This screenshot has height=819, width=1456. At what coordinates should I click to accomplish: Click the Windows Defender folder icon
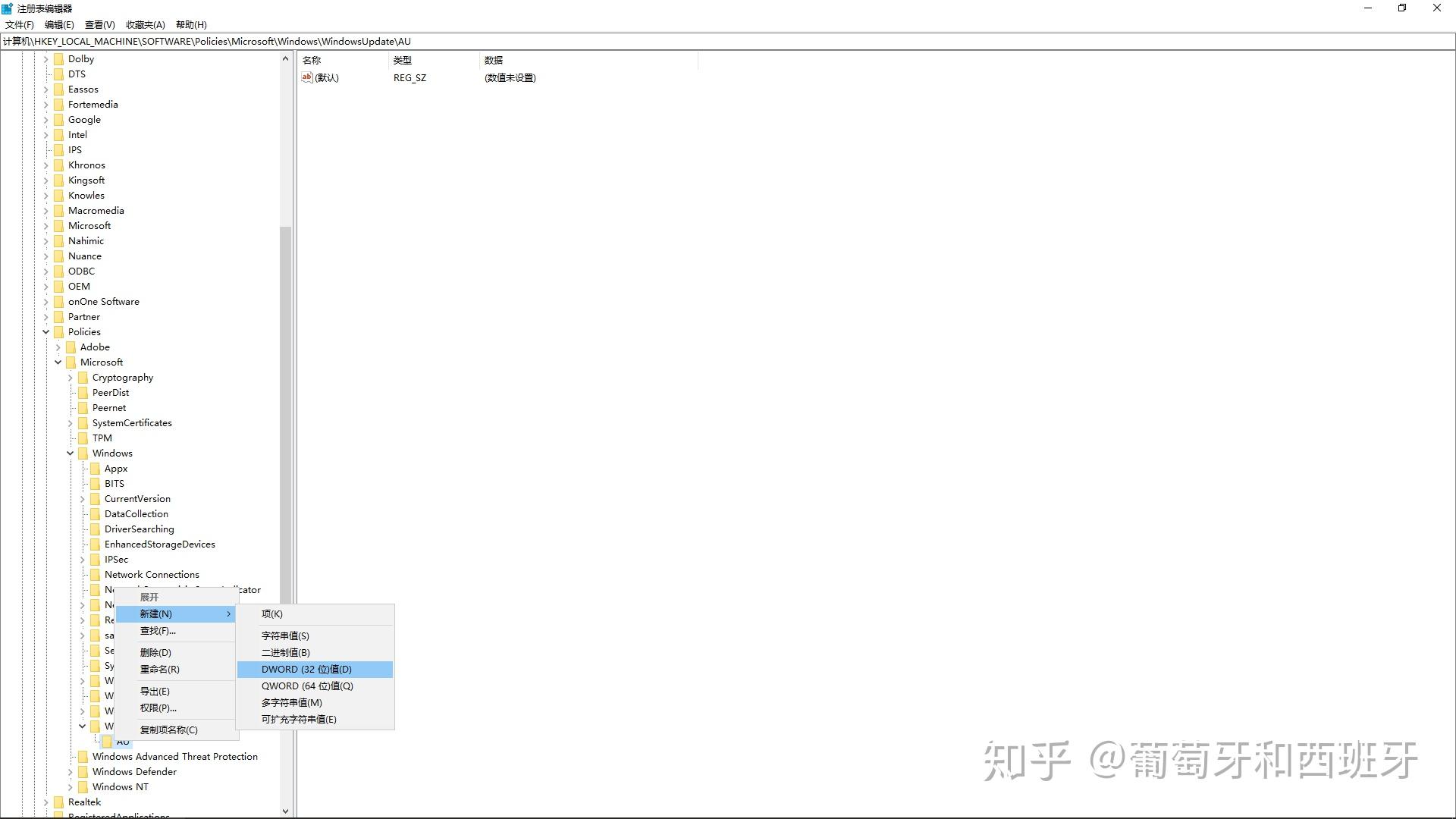[83, 771]
